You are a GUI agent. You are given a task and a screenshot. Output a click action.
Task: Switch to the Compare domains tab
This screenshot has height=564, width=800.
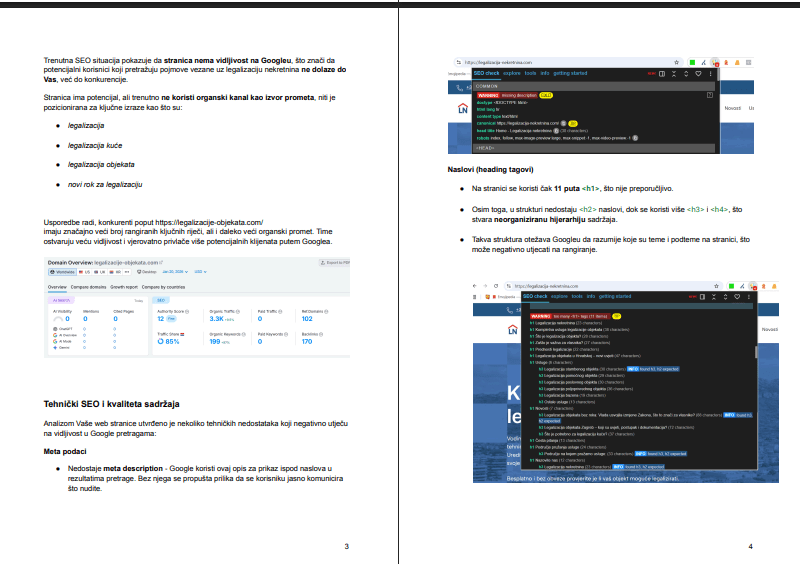(x=89, y=286)
